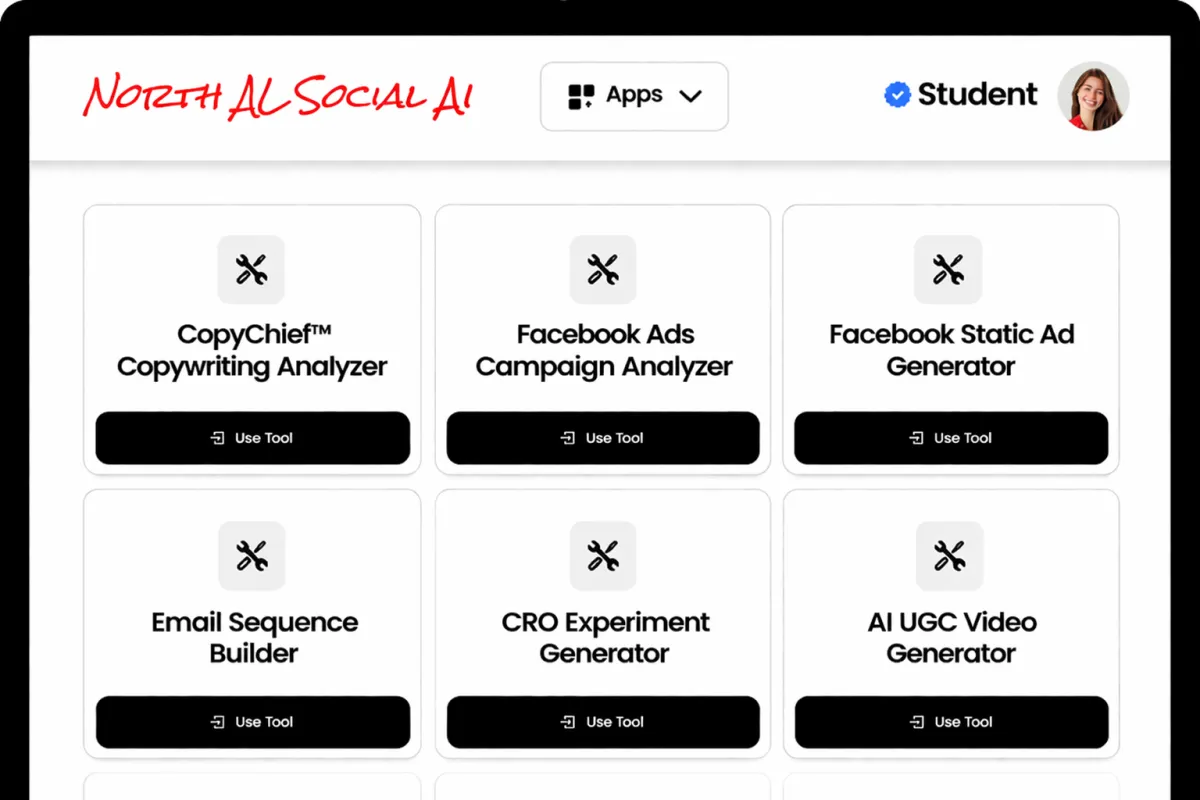Open the AI UGC Video Generator tool
Screen dimensions: 1200x800
(951, 722)
